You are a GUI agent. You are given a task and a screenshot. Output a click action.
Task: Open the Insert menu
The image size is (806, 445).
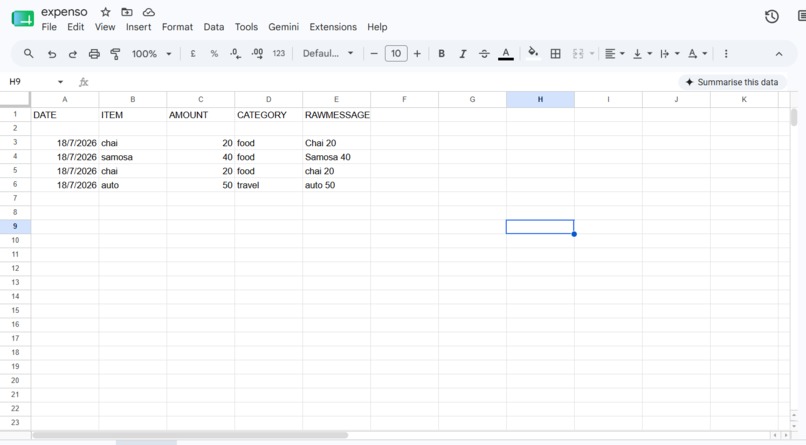click(138, 27)
